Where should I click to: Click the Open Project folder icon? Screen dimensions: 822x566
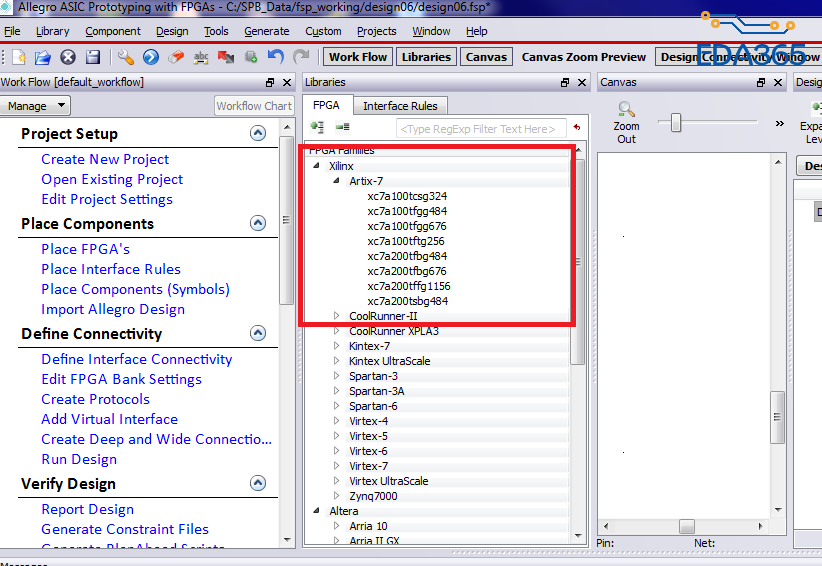(x=42, y=57)
